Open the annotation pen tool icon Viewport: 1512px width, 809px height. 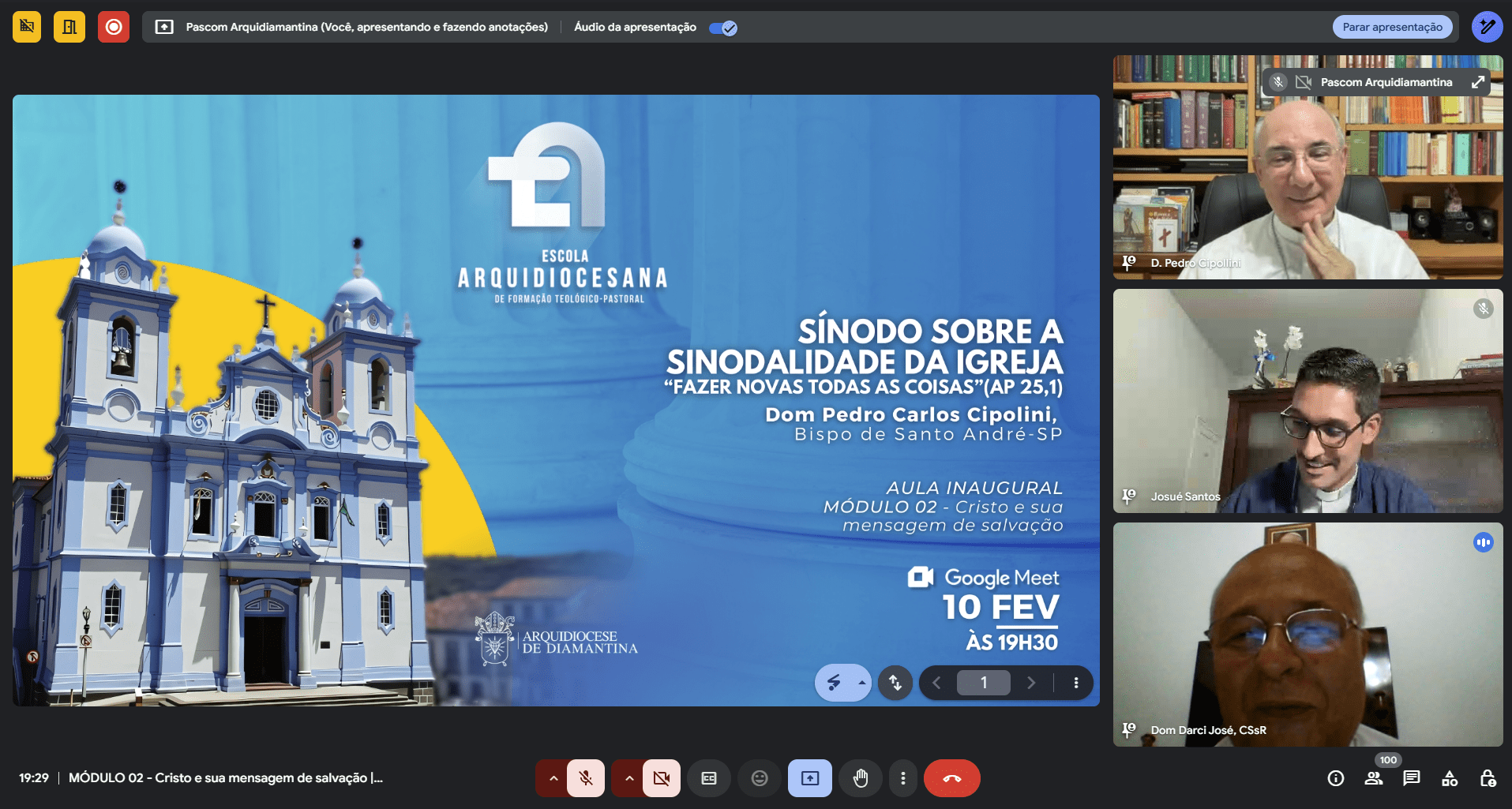[1487, 27]
